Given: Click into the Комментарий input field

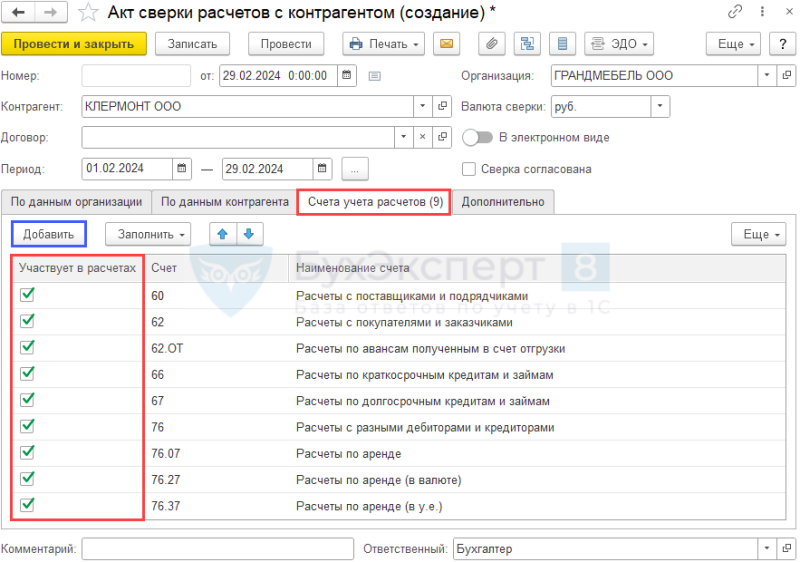Looking at the screenshot, I should [x=217, y=549].
